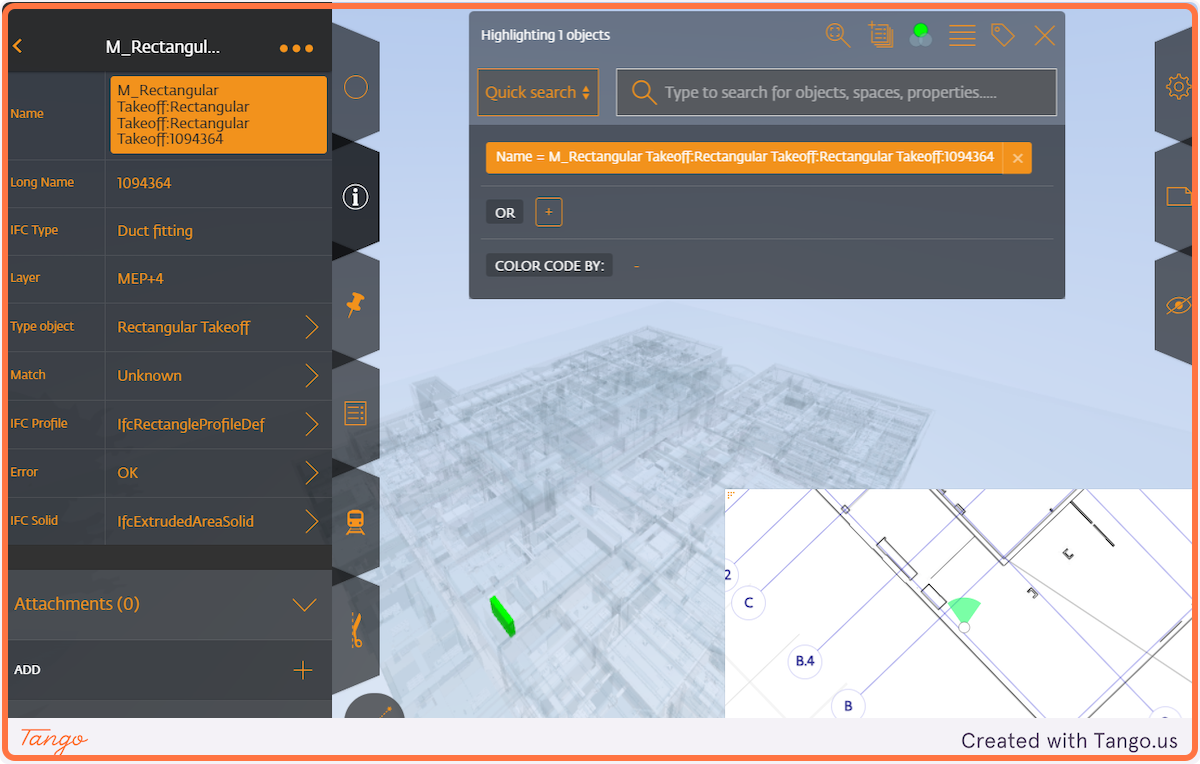The height and width of the screenshot is (764, 1200).
Task: Expand the Match Unknown row
Action: [x=311, y=376]
